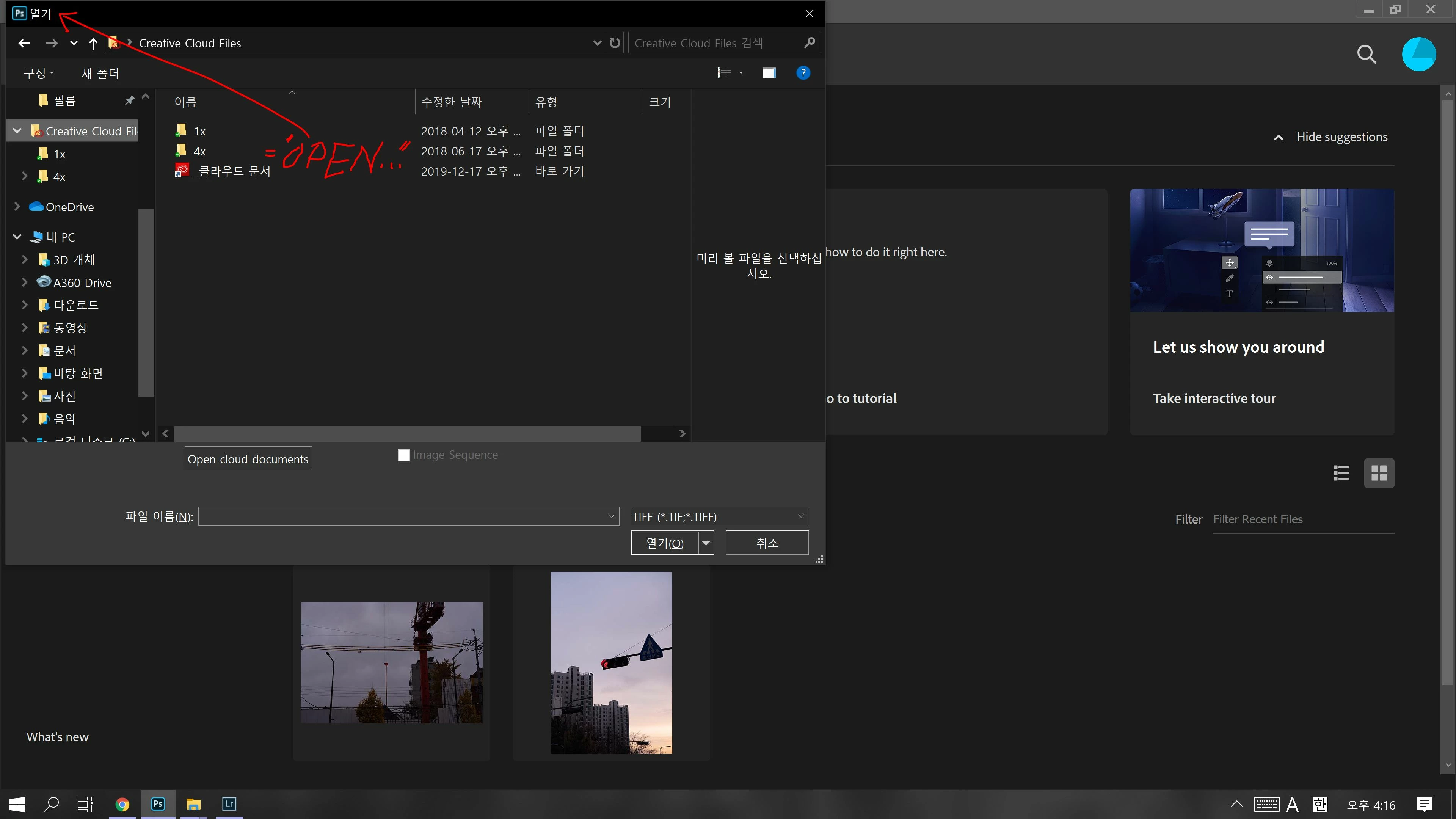Enable the Image Sequence checkbox
Image resolution: width=1456 pixels, height=819 pixels.
pyautogui.click(x=403, y=455)
